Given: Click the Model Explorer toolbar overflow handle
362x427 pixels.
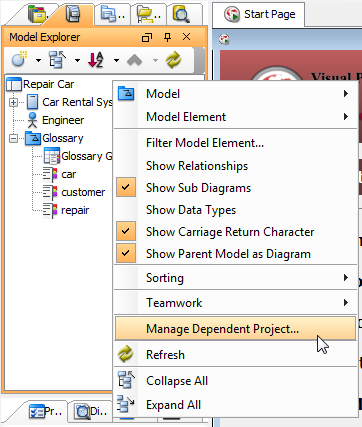Looking at the screenshot, I should (x=199, y=60).
